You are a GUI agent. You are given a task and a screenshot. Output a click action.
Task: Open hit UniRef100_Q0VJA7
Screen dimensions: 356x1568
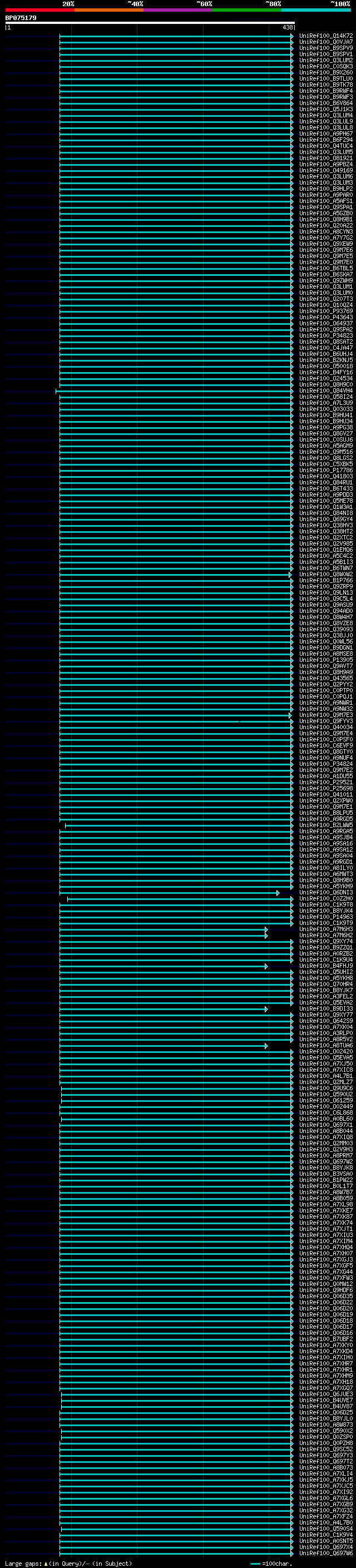pyautogui.click(x=326, y=42)
